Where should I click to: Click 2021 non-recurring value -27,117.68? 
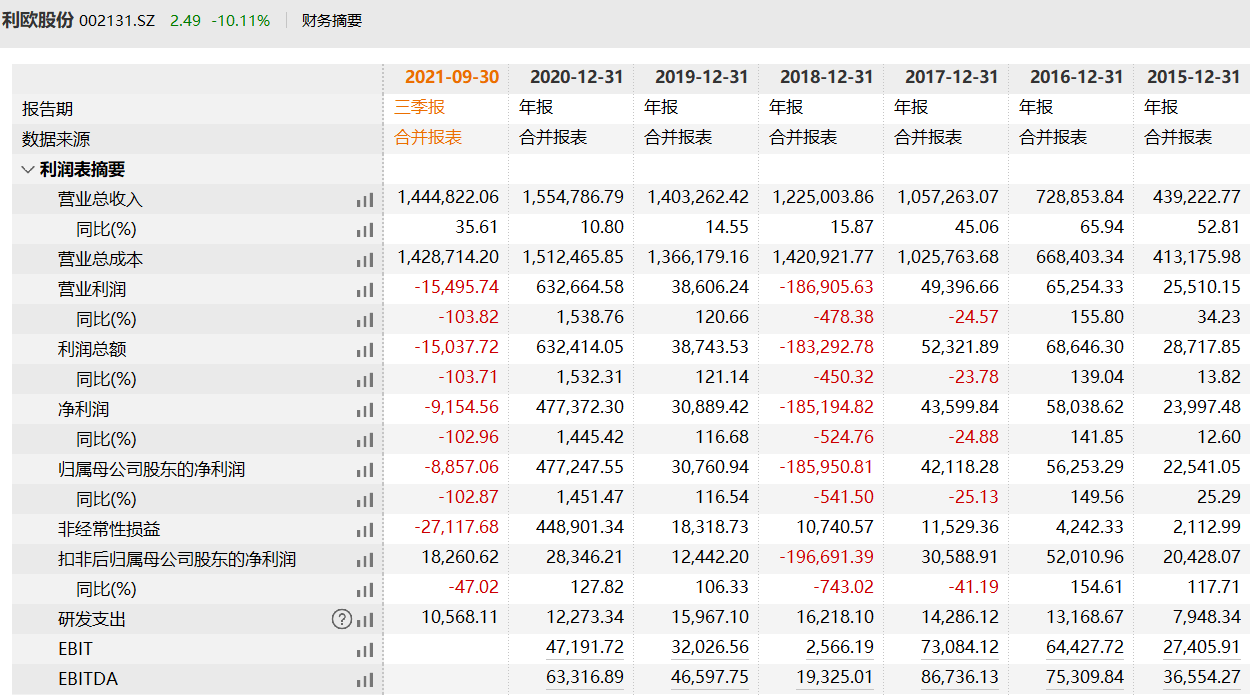pyautogui.click(x=457, y=528)
